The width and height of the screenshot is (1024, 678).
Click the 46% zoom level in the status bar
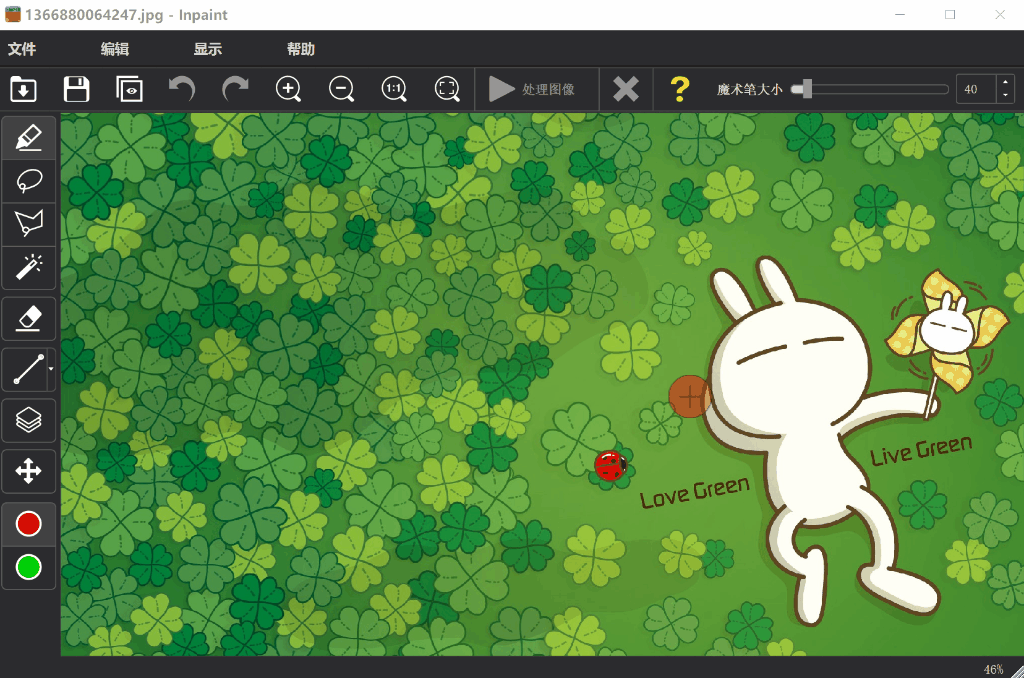click(x=993, y=670)
